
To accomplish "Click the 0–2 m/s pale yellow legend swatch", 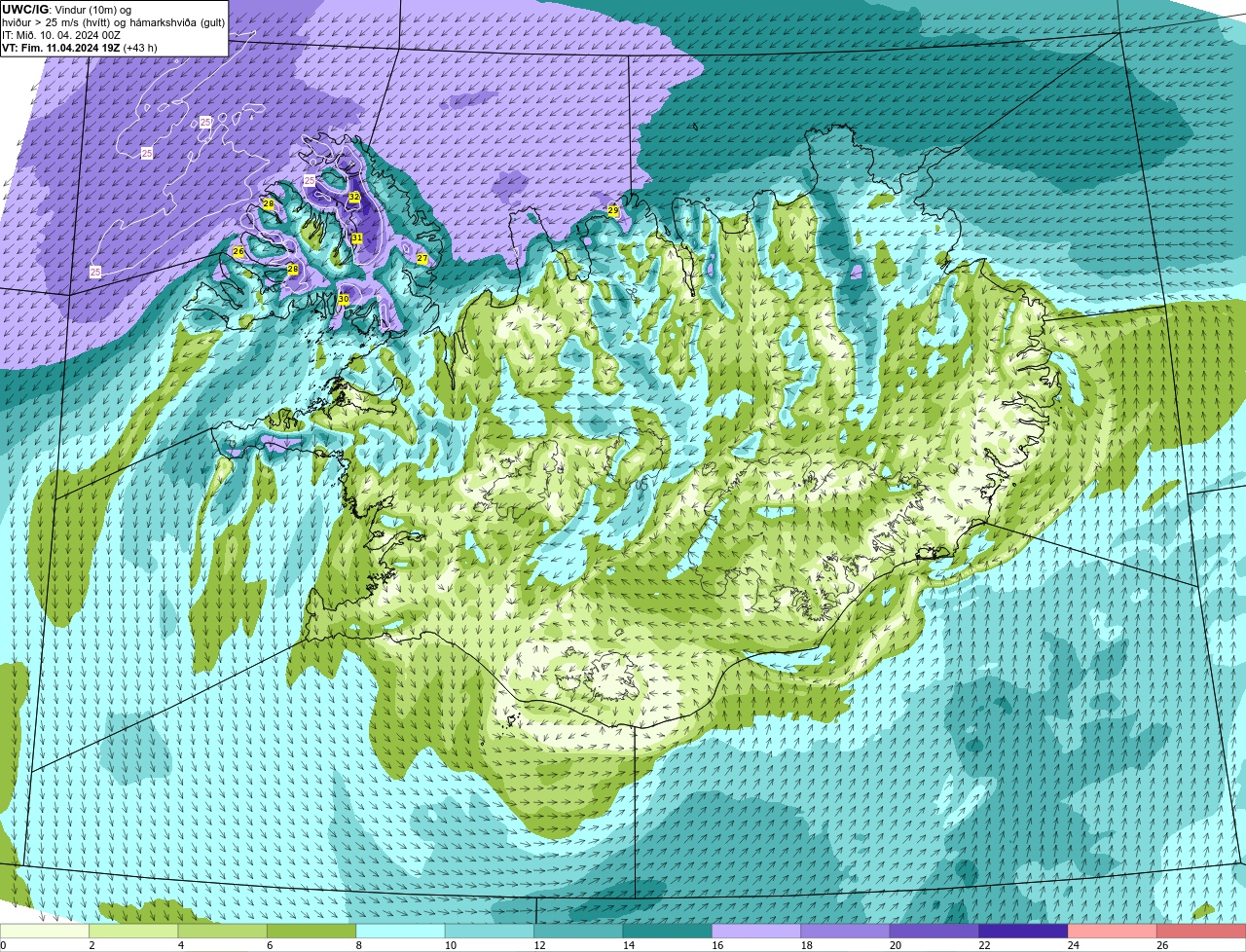I will pos(45,931).
